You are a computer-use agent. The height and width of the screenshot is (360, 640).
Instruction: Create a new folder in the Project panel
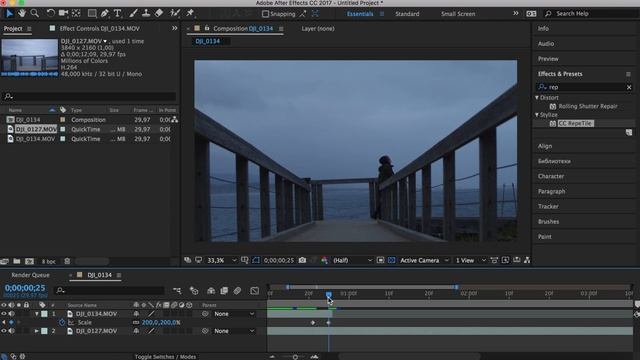pos(17,261)
